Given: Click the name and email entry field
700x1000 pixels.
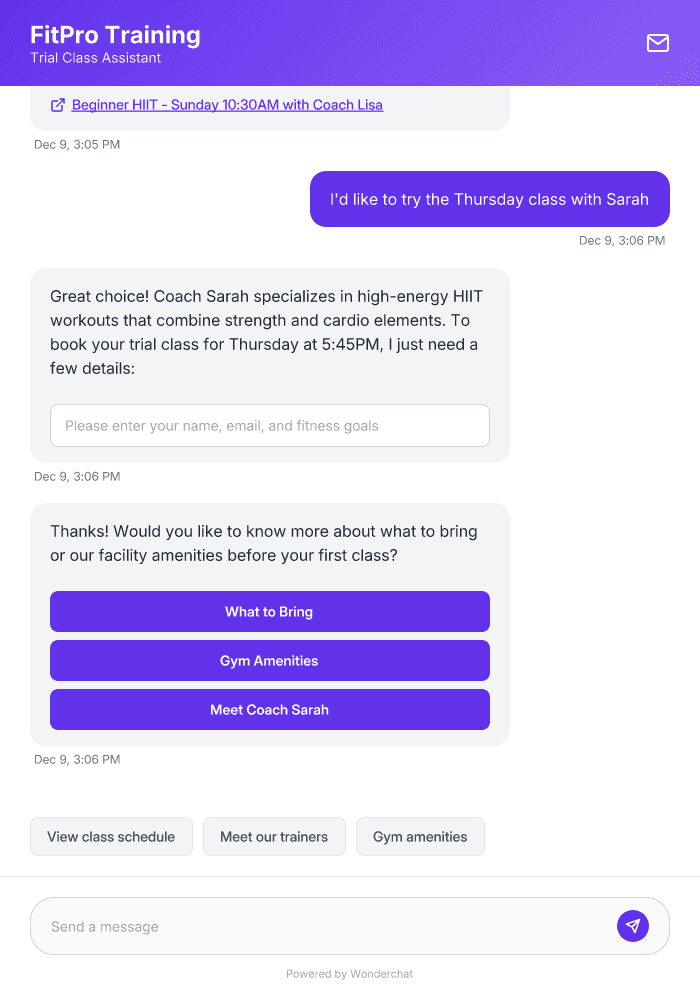Looking at the screenshot, I should [269, 425].
